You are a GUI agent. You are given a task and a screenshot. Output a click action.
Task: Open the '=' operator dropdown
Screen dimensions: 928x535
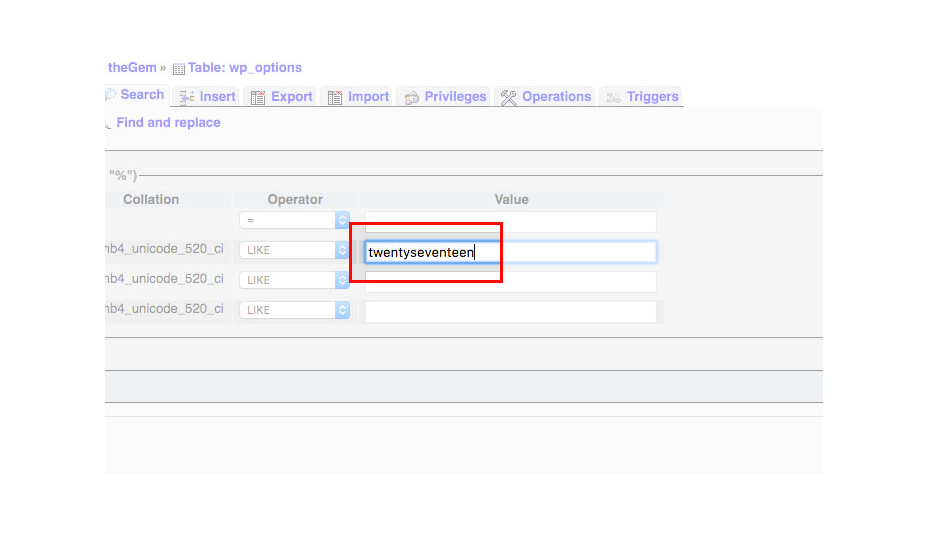(x=294, y=220)
